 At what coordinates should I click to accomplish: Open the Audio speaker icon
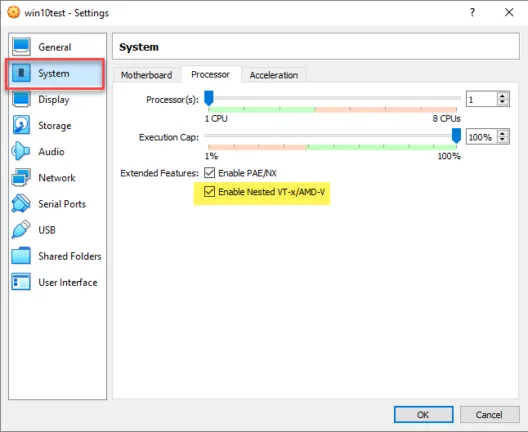[x=21, y=151]
